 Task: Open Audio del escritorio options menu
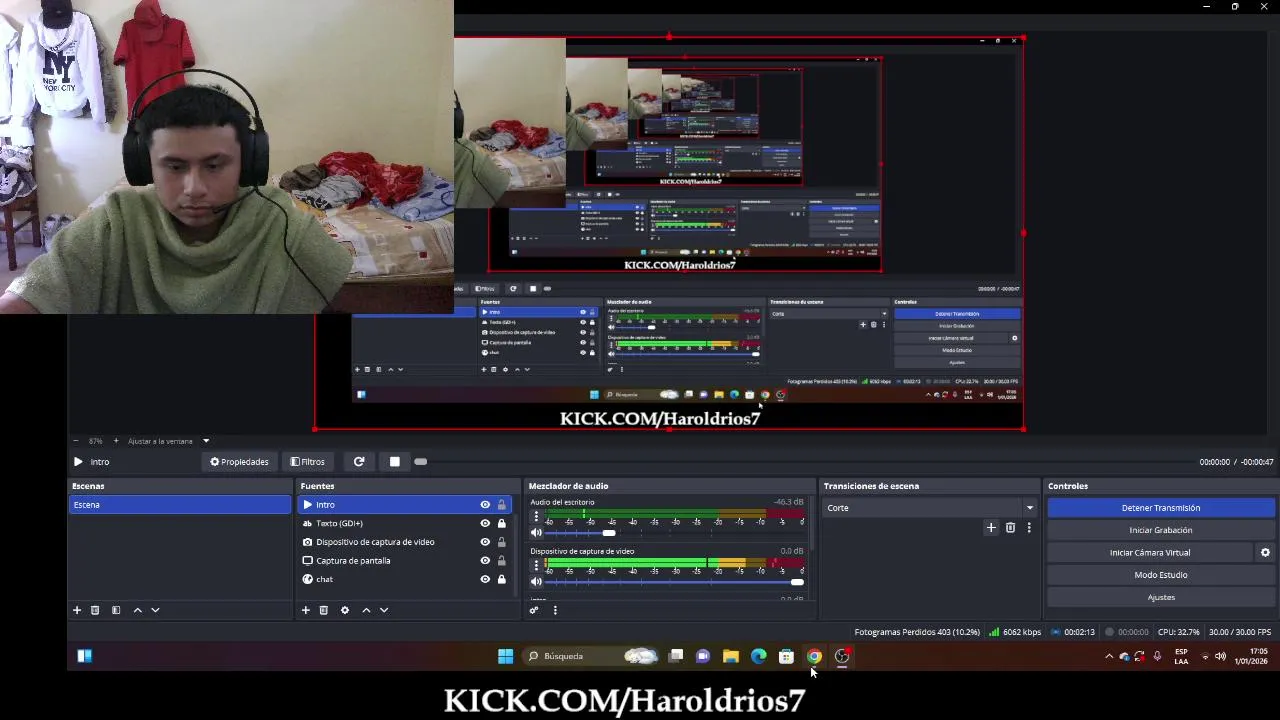click(536, 518)
